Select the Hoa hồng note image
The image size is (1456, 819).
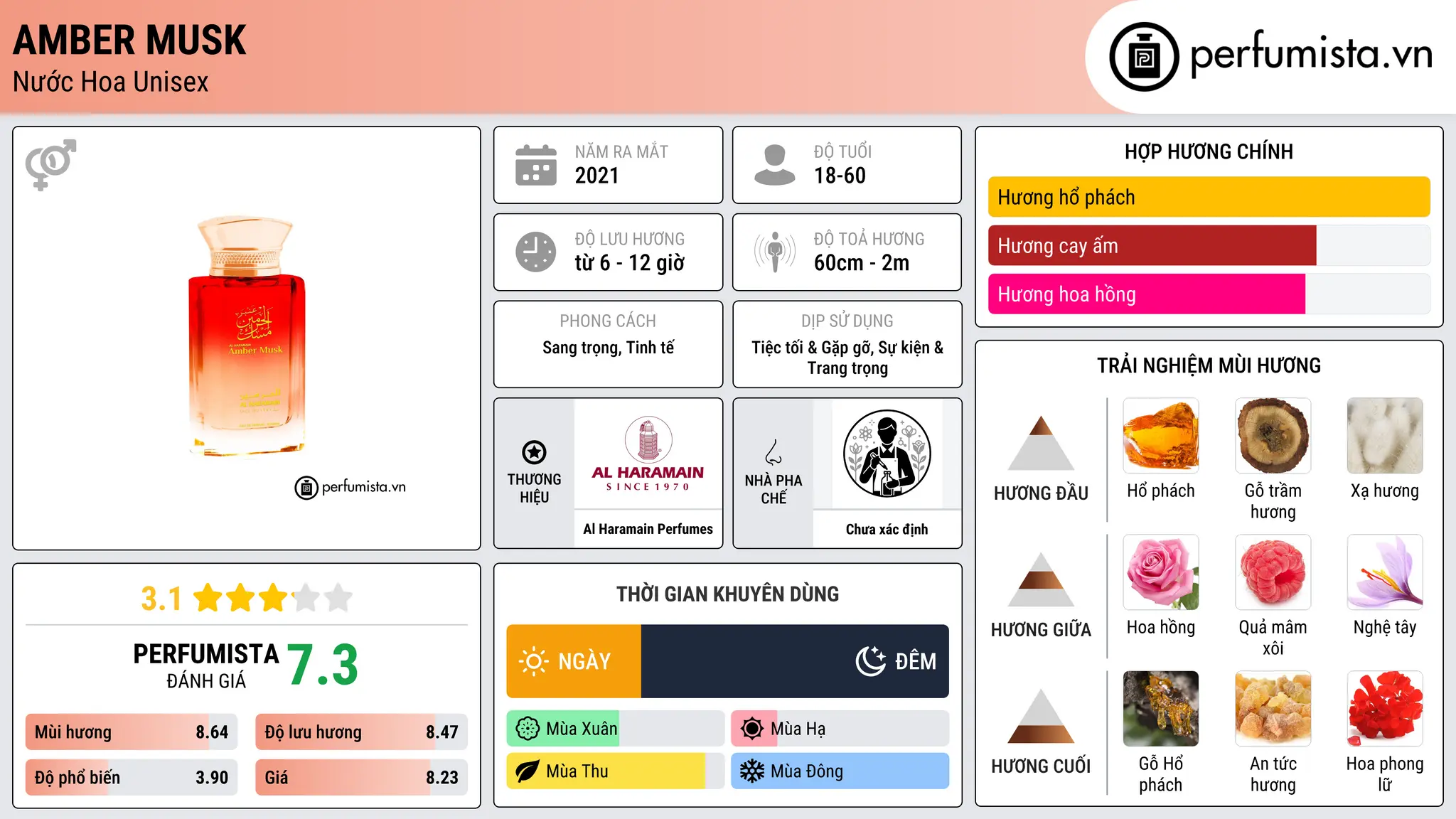[x=1161, y=572]
